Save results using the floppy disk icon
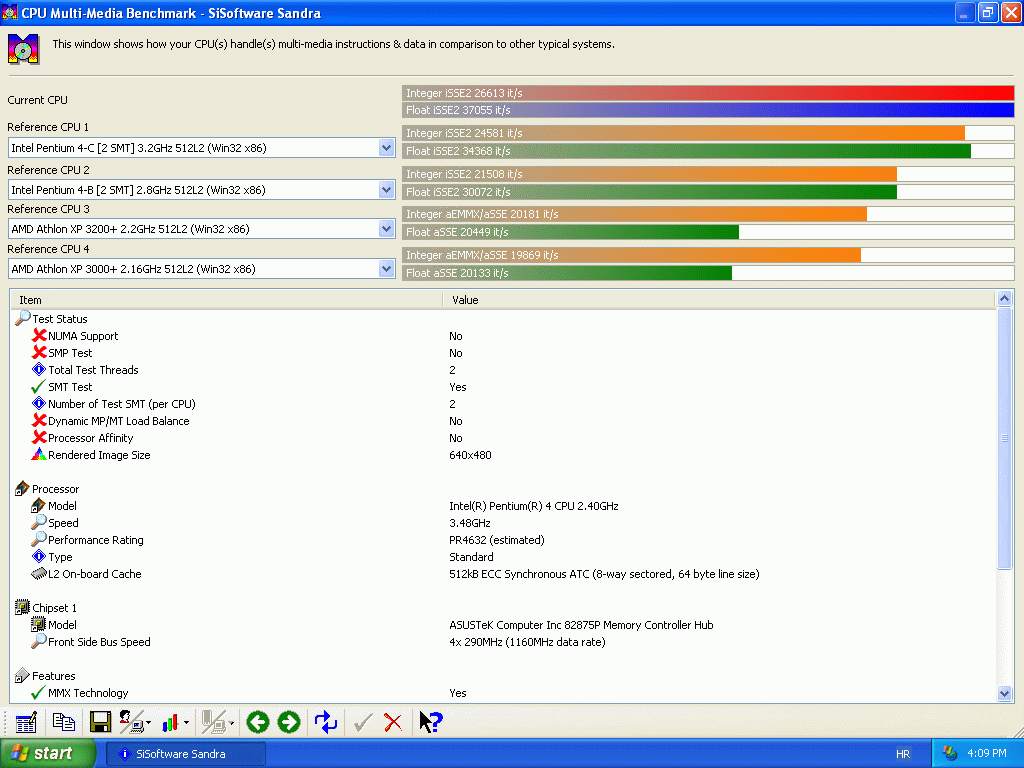This screenshot has height=768, width=1024. [x=100, y=722]
